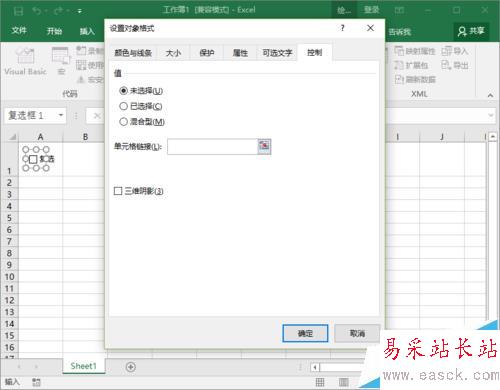500x390 pixels.
Task: Switch to Page Layout view icon in status bar
Action: (x=343, y=382)
